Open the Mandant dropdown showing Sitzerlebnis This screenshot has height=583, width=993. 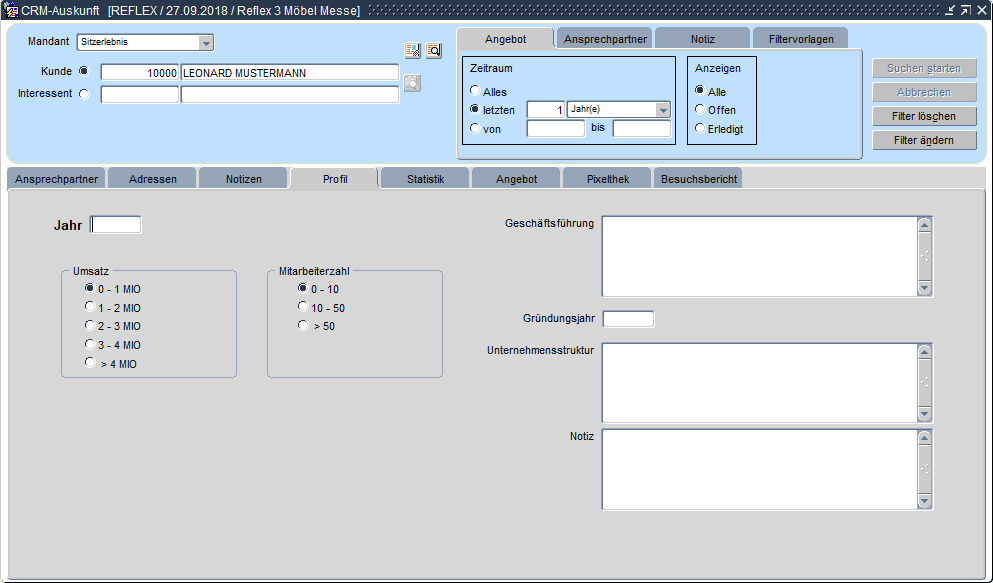[206, 43]
